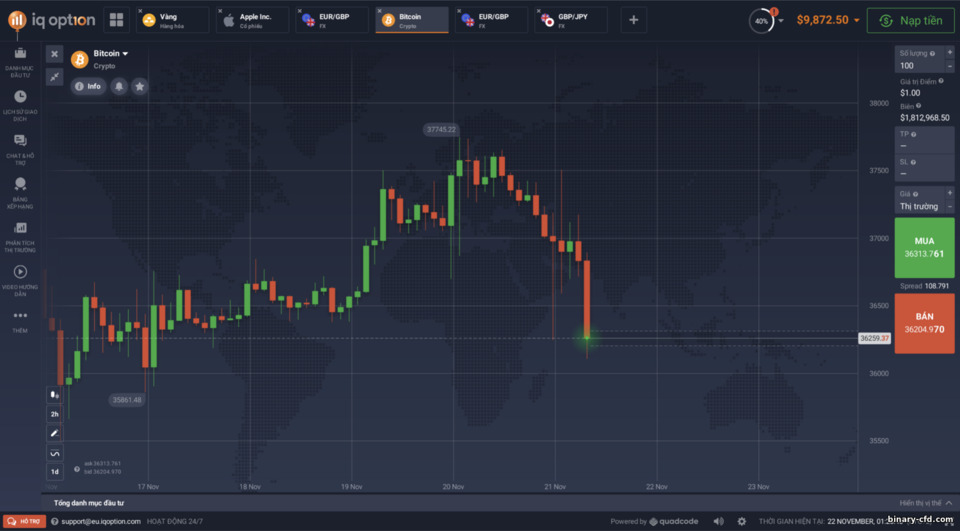Change the 2h candle interval
960x531 pixels.
[x=54, y=414]
